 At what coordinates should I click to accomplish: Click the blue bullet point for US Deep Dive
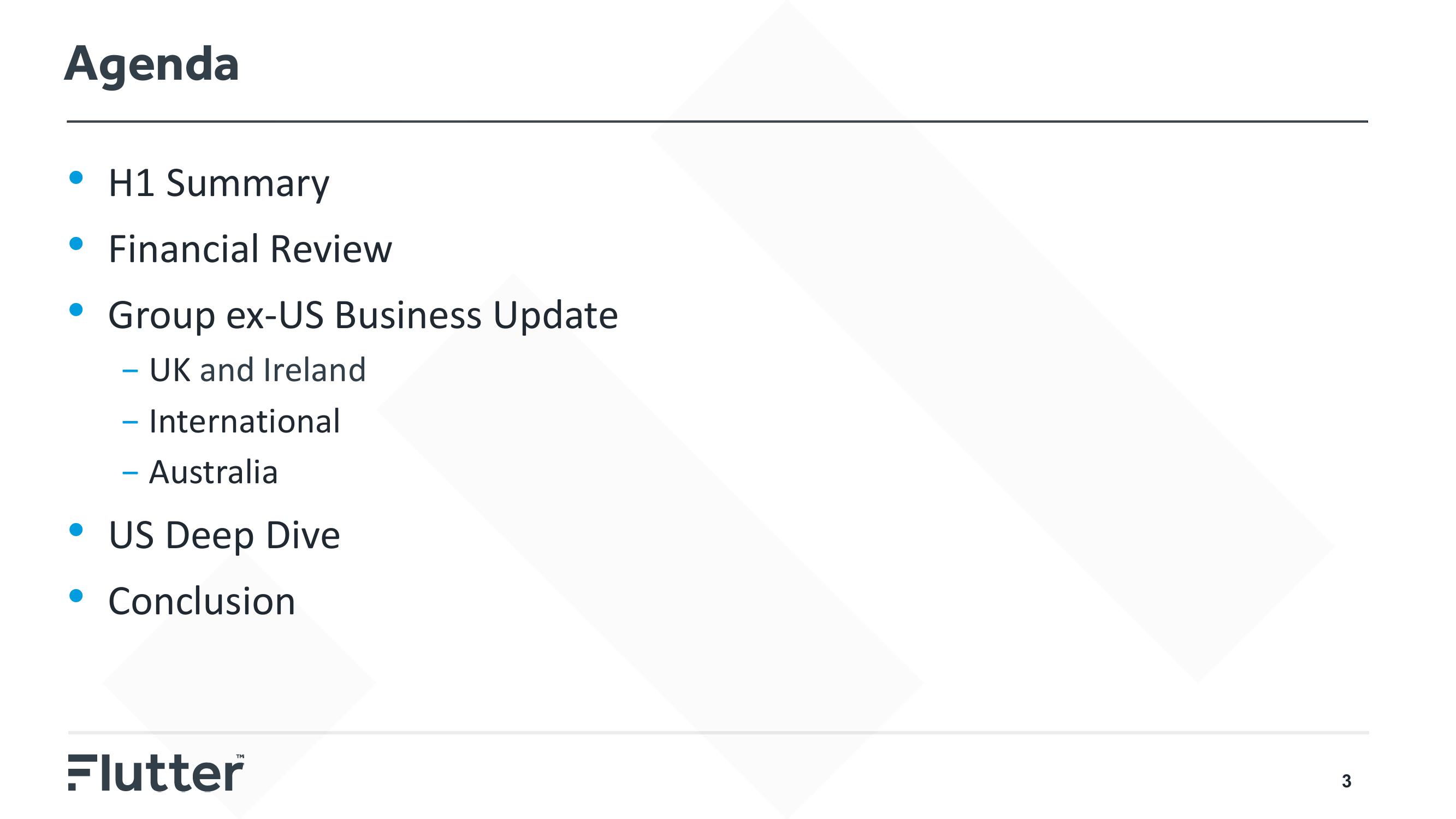pos(78,534)
